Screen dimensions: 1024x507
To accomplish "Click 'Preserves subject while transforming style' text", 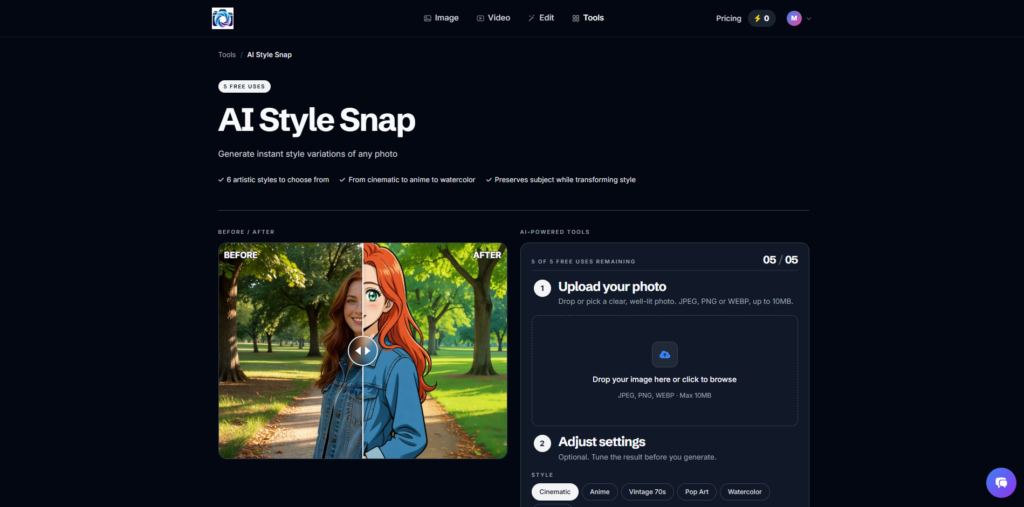I will point(565,180).
